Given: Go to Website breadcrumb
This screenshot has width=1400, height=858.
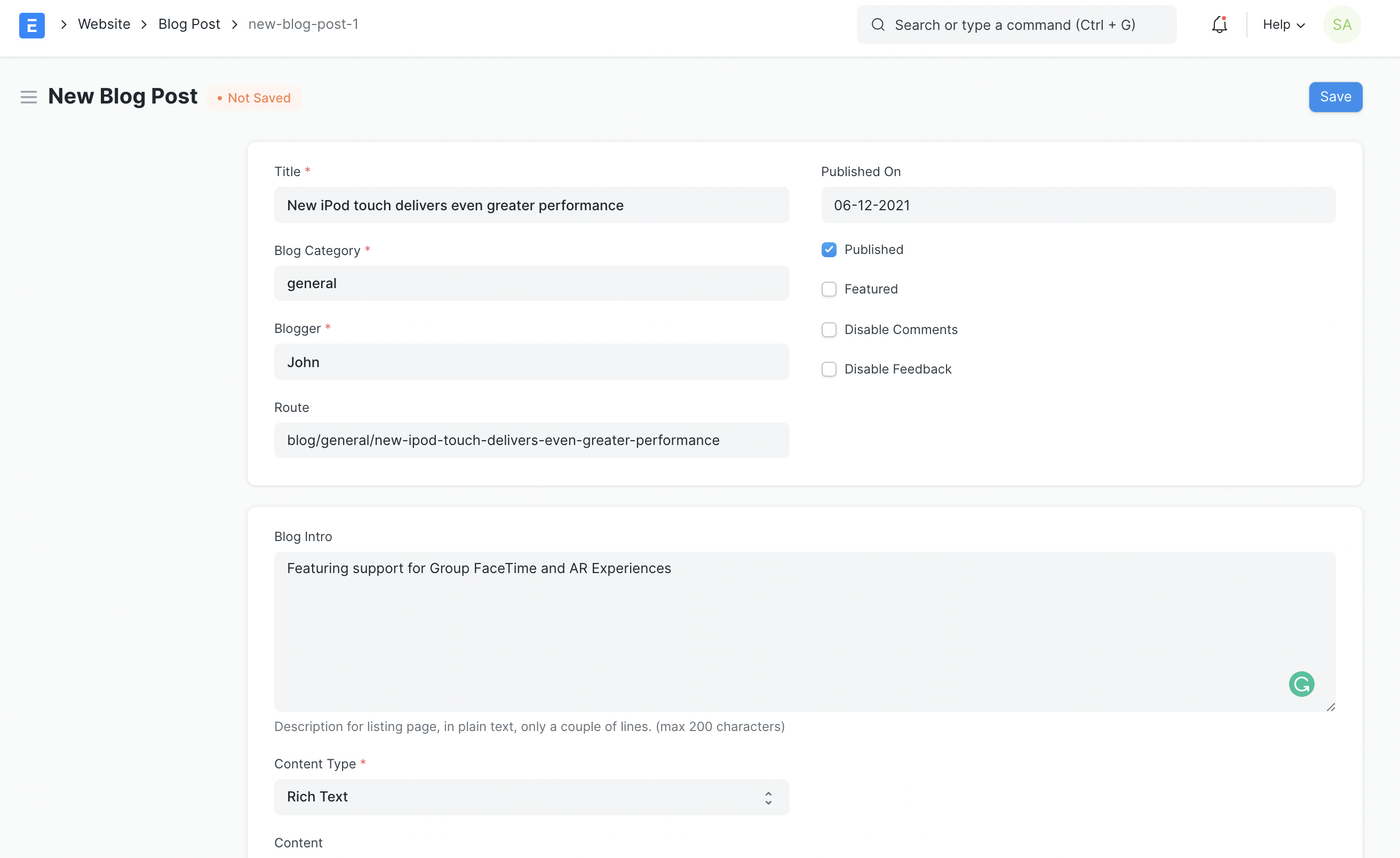Looking at the screenshot, I should 104,25.
